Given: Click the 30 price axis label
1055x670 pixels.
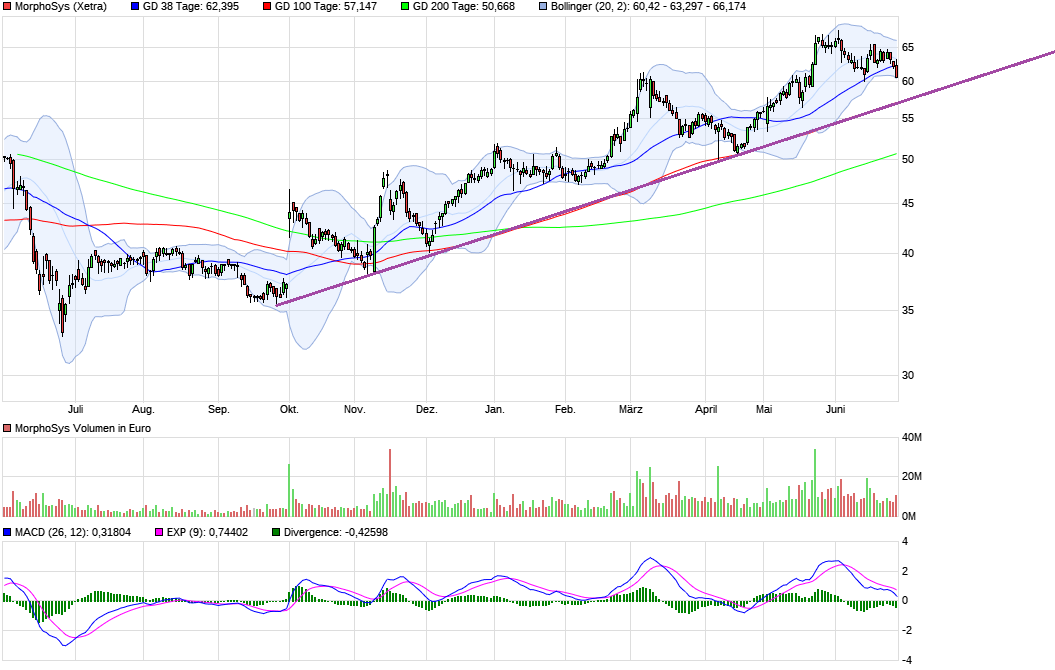Looking at the screenshot, I should coord(908,375).
